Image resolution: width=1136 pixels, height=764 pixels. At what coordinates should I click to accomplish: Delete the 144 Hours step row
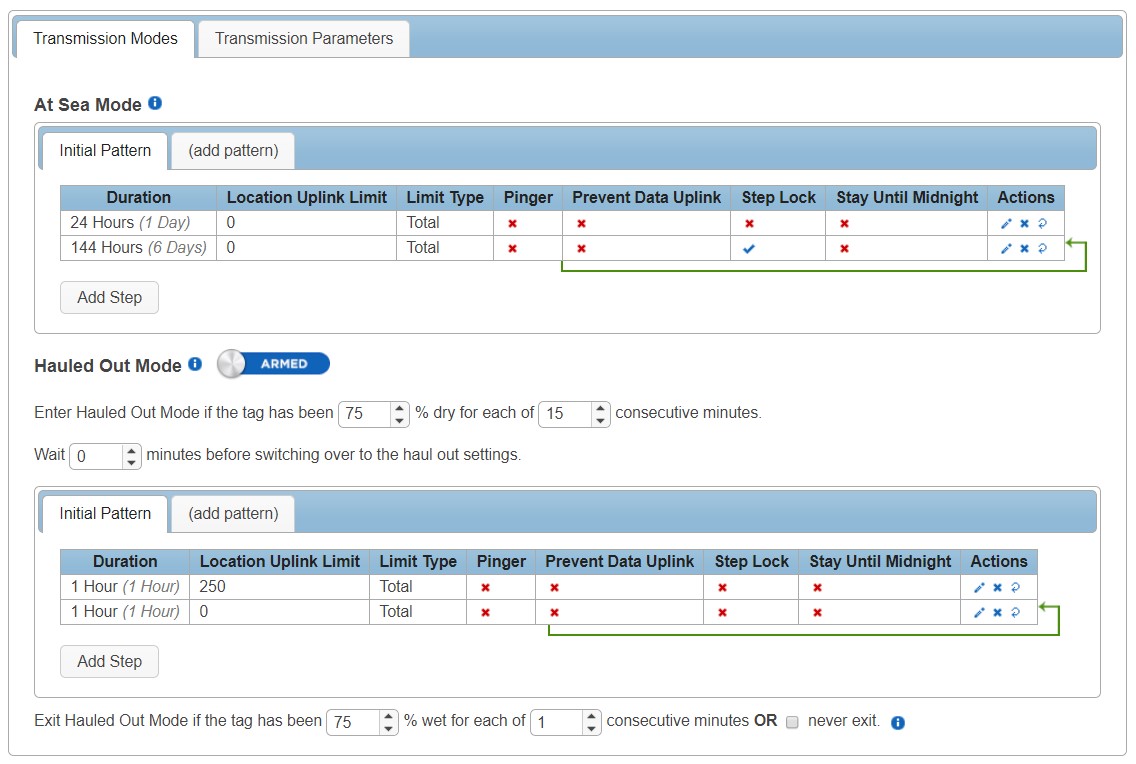coord(1024,249)
